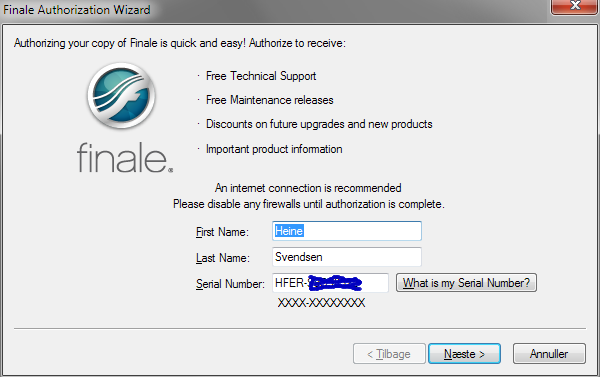Click the round Finale logo icon
This screenshot has height=377, width=600.
(x=121, y=96)
